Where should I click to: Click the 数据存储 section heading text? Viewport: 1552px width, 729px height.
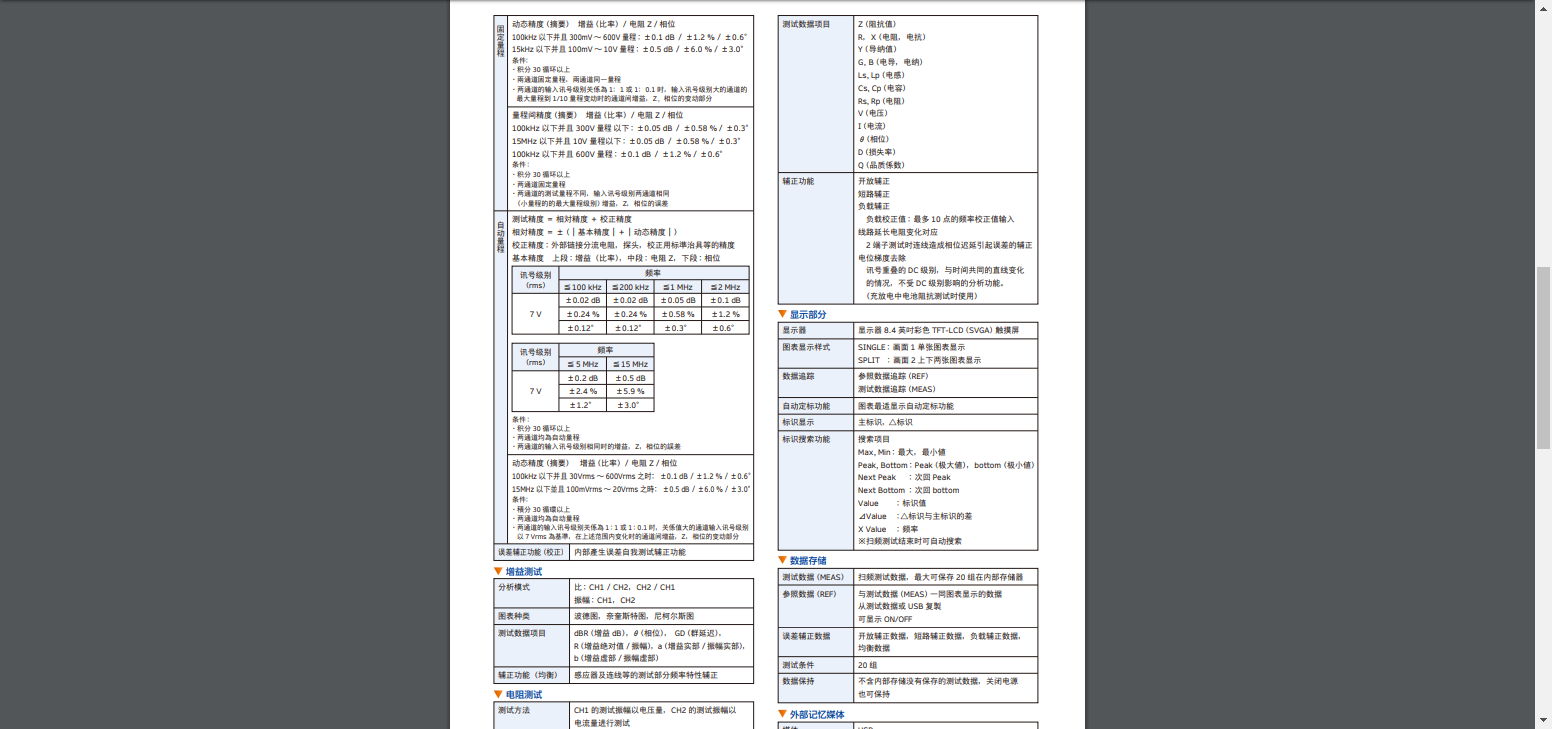(x=809, y=561)
